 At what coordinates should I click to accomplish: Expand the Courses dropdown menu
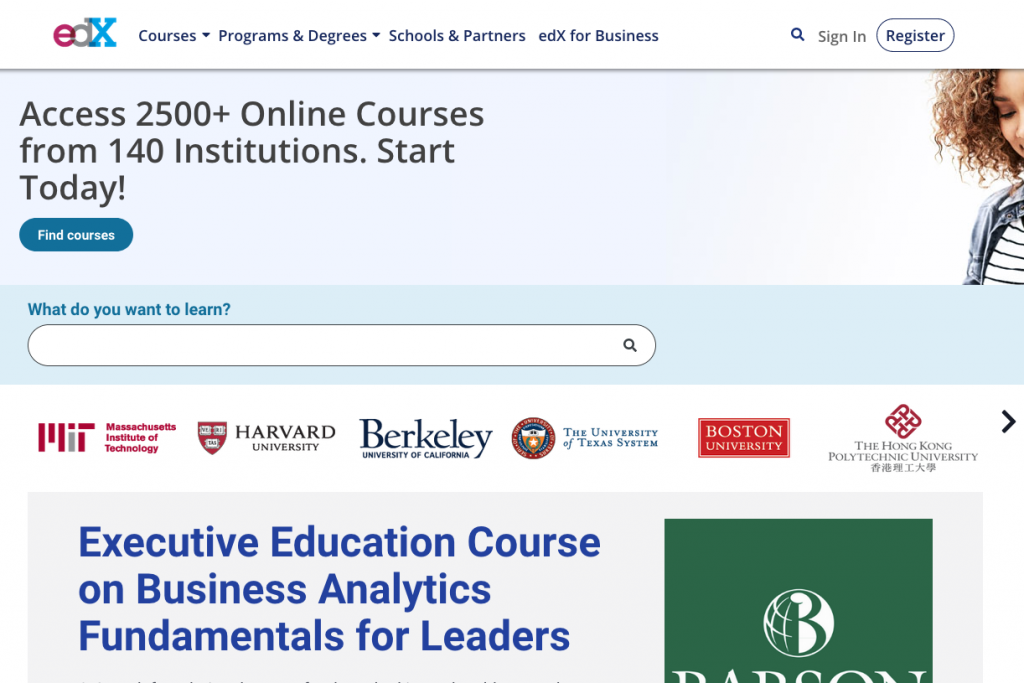click(x=174, y=35)
